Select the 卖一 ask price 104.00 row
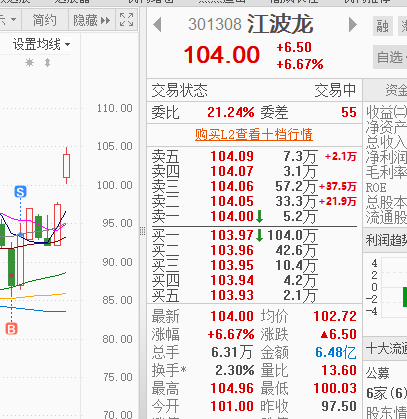Screen dimensions: 407x419 coord(254,217)
